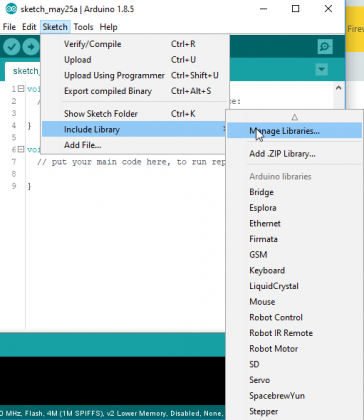This screenshot has width=364, height=420.
Task: Include the Esplora library
Action: 294,208
